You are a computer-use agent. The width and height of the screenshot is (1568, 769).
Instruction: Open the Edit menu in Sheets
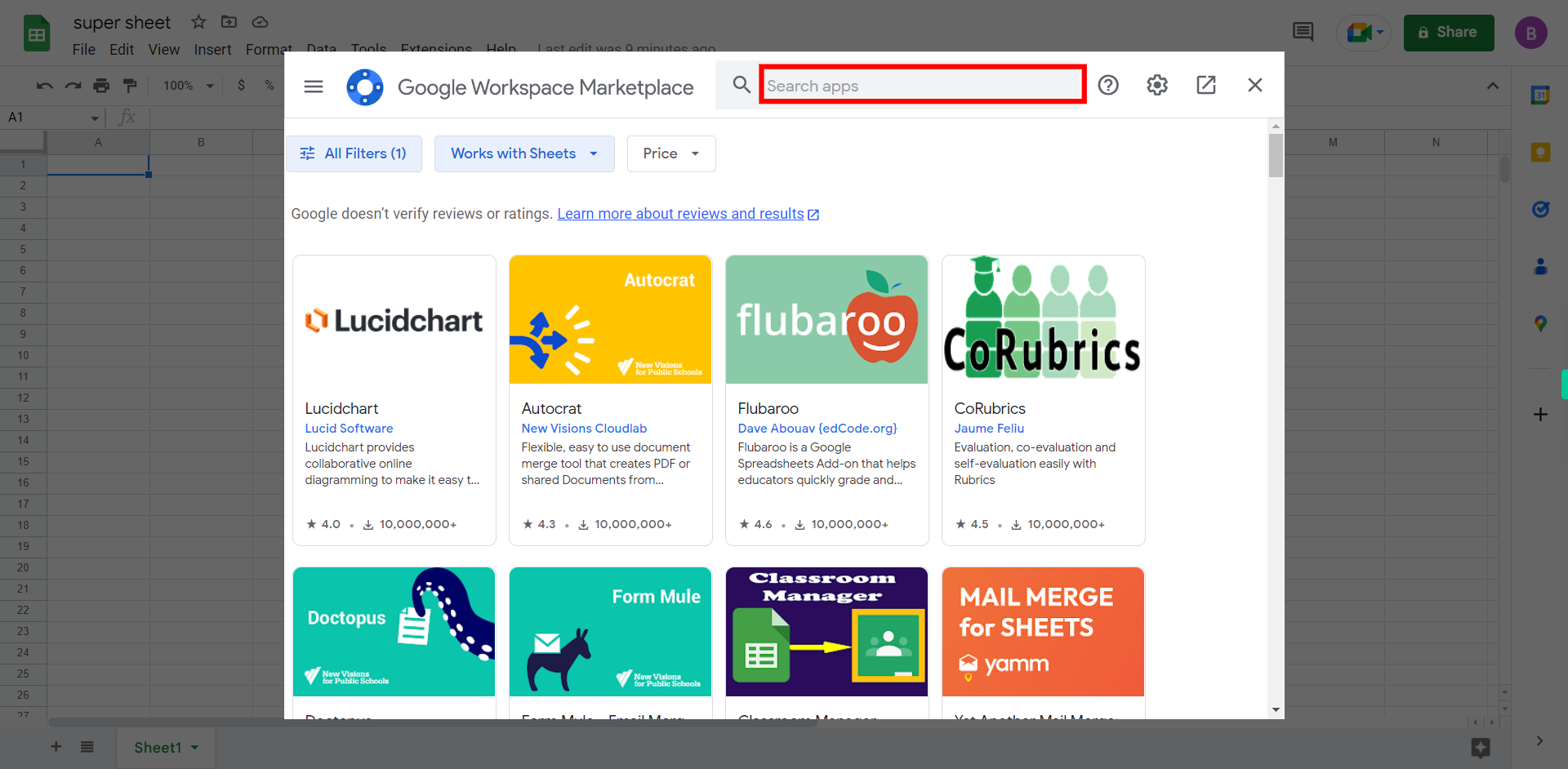pyautogui.click(x=122, y=50)
